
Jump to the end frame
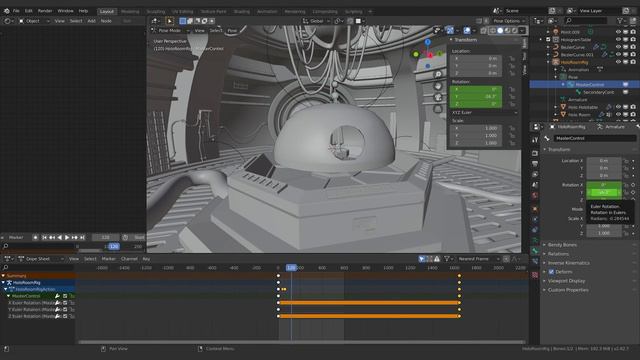pyautogui.click(x=82, y=238)
